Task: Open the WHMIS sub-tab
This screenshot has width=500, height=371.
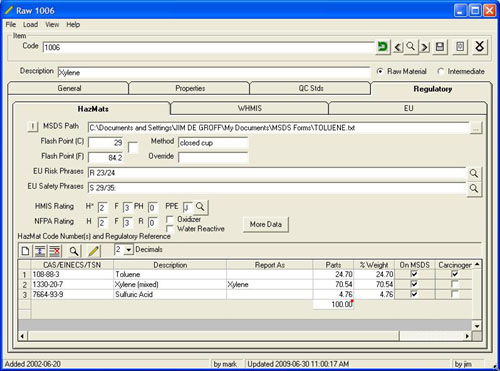Action: (x=250, y=108)
